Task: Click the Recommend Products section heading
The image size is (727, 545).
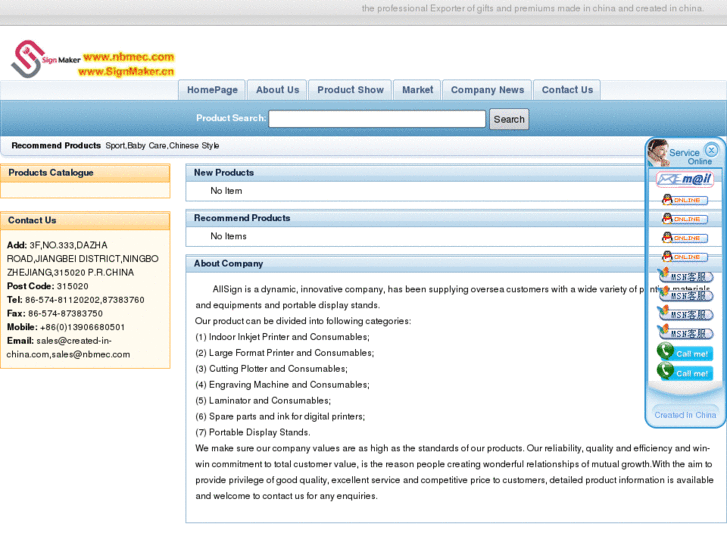Action: click(x=242, y=218)
